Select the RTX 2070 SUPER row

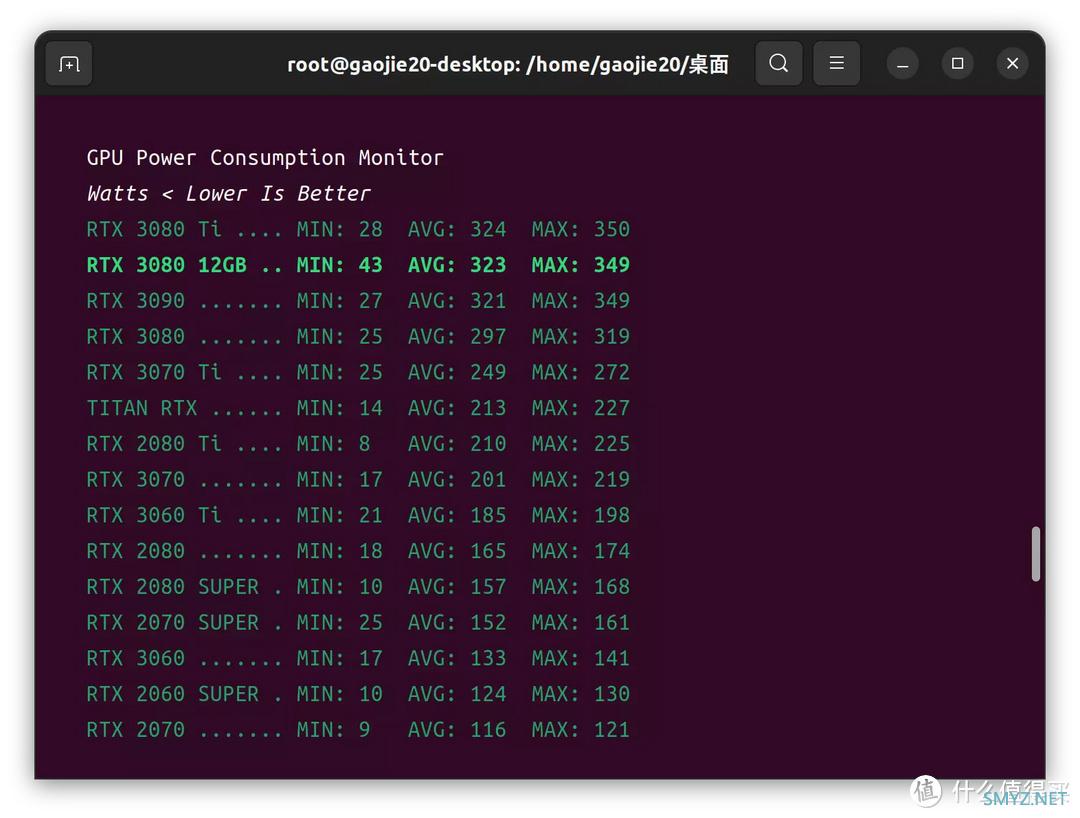point(358,623)
